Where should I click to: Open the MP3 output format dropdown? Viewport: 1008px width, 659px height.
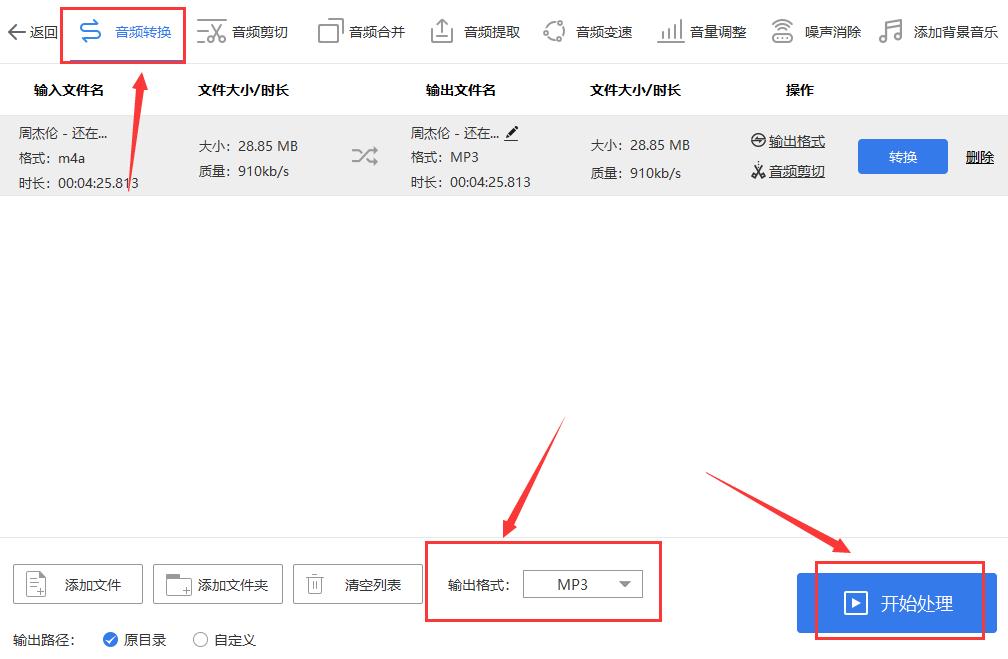583,584
